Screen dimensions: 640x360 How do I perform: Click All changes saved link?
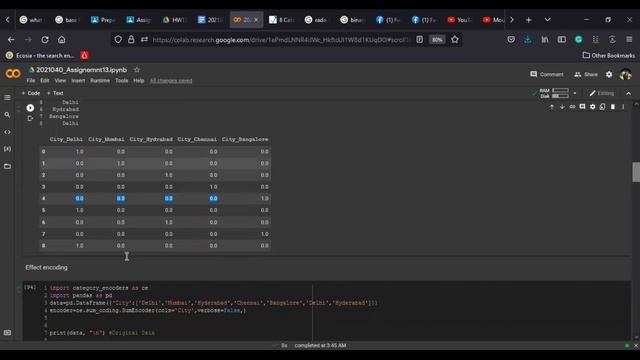click(x=171, y=81)
